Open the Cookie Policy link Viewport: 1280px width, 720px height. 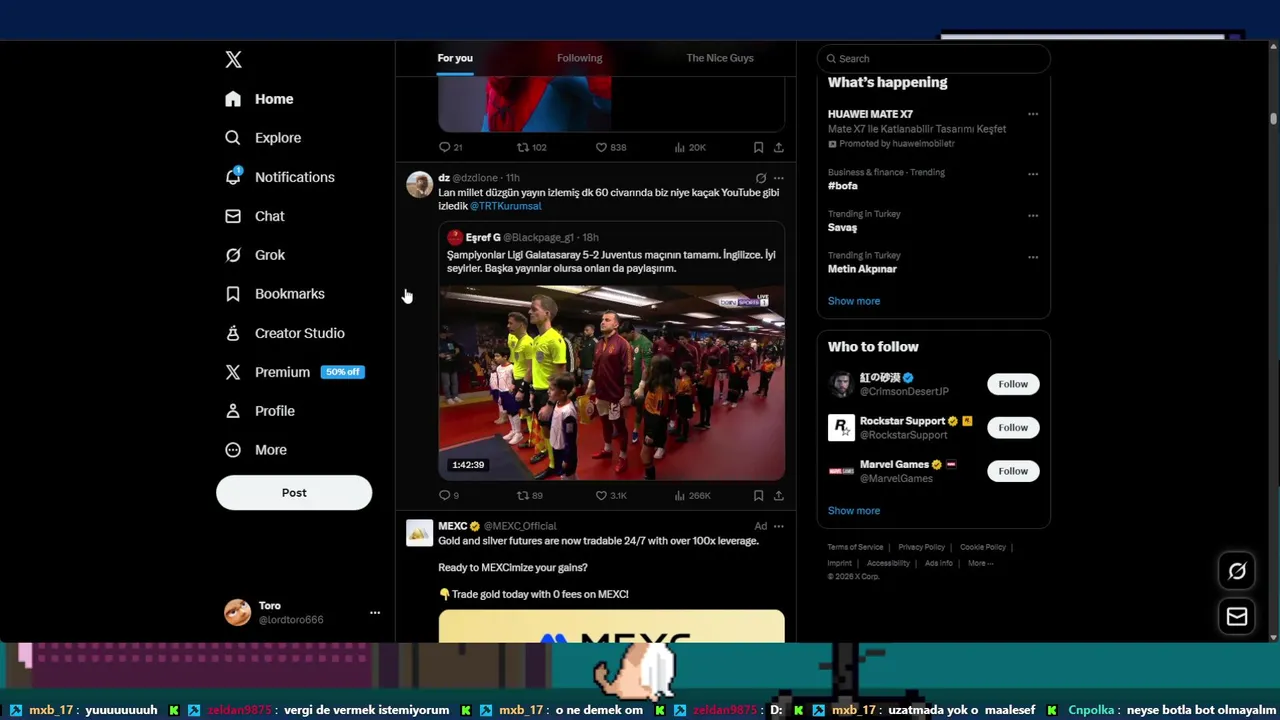tap(983, 547)
